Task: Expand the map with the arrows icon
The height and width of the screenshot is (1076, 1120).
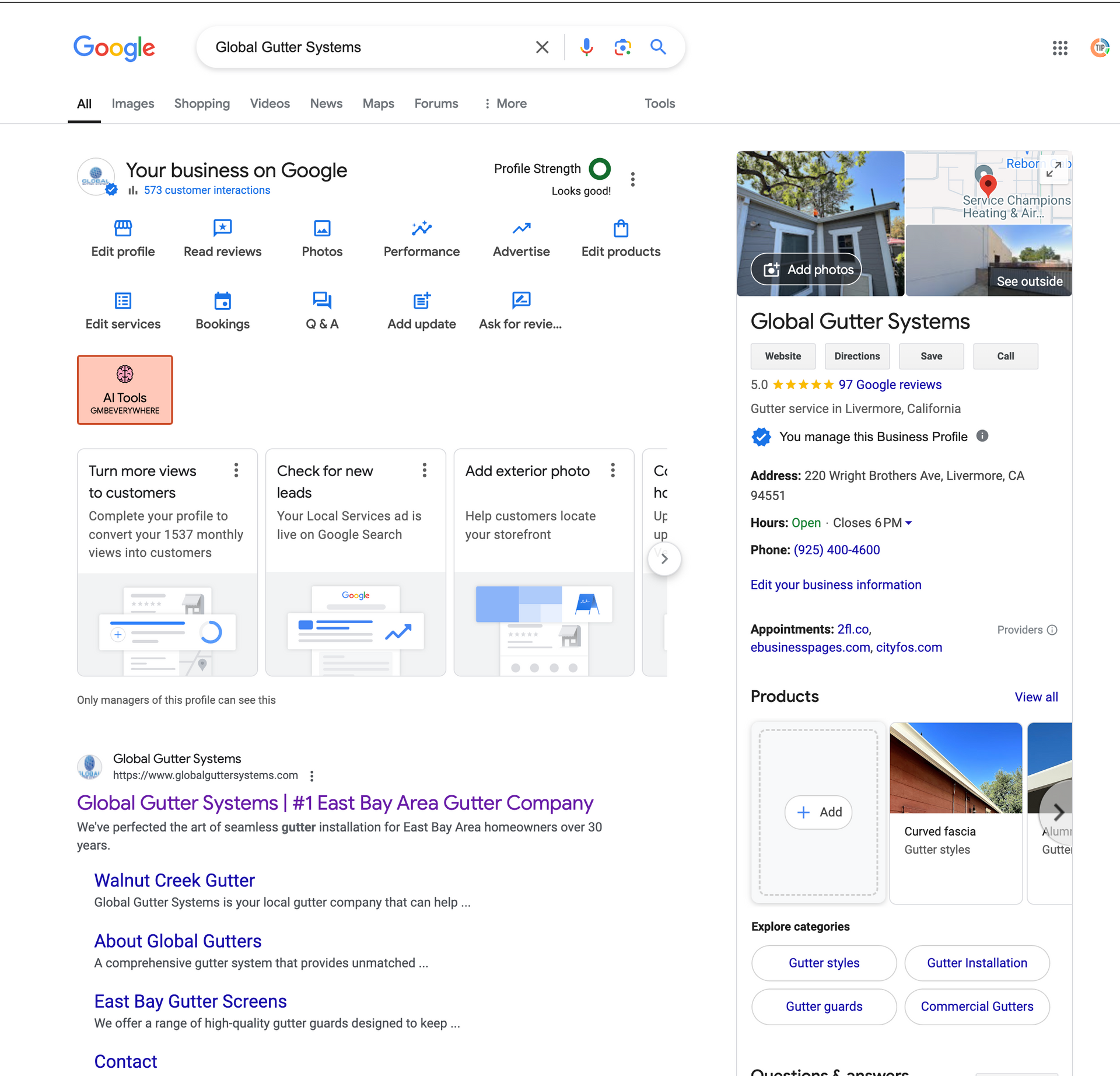Action: click(1053, 169)
